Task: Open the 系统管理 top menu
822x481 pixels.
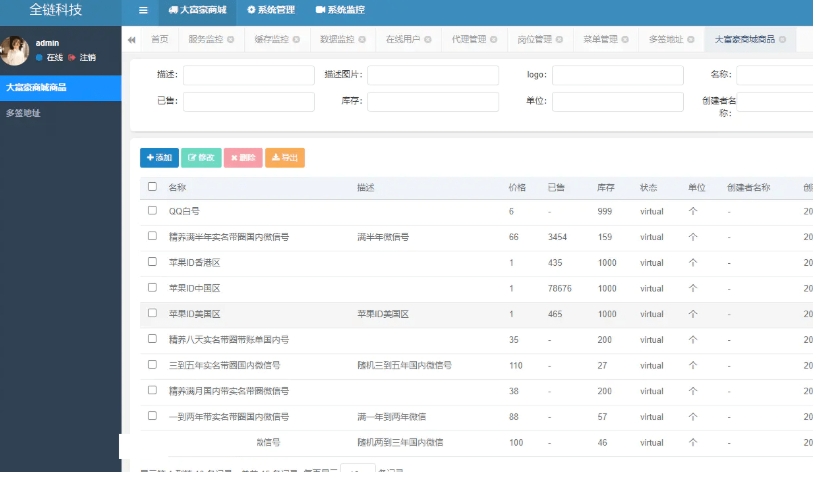Action: point(271,10)
